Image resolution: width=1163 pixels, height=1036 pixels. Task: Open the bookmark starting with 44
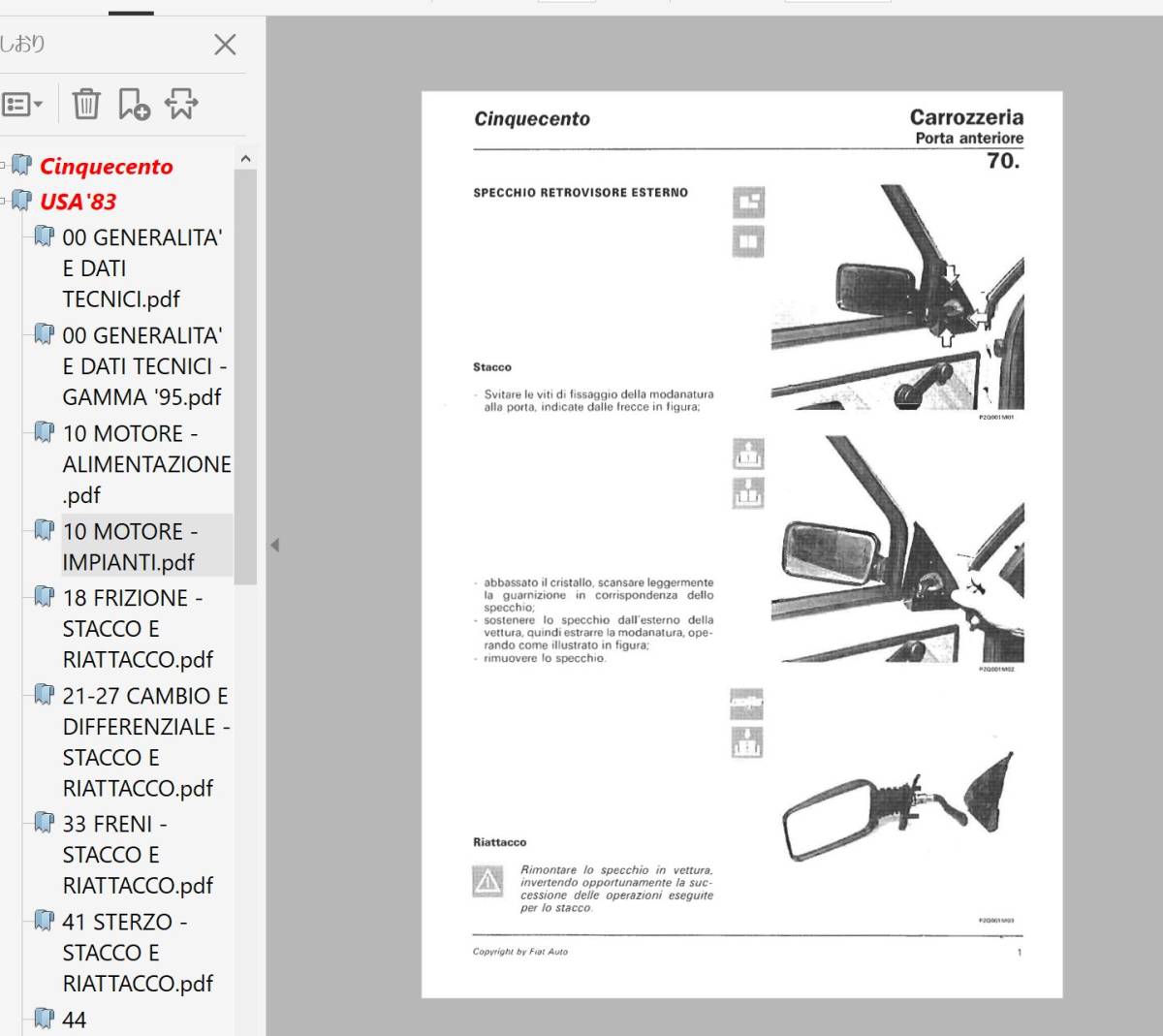click(x=74, y=1020)
